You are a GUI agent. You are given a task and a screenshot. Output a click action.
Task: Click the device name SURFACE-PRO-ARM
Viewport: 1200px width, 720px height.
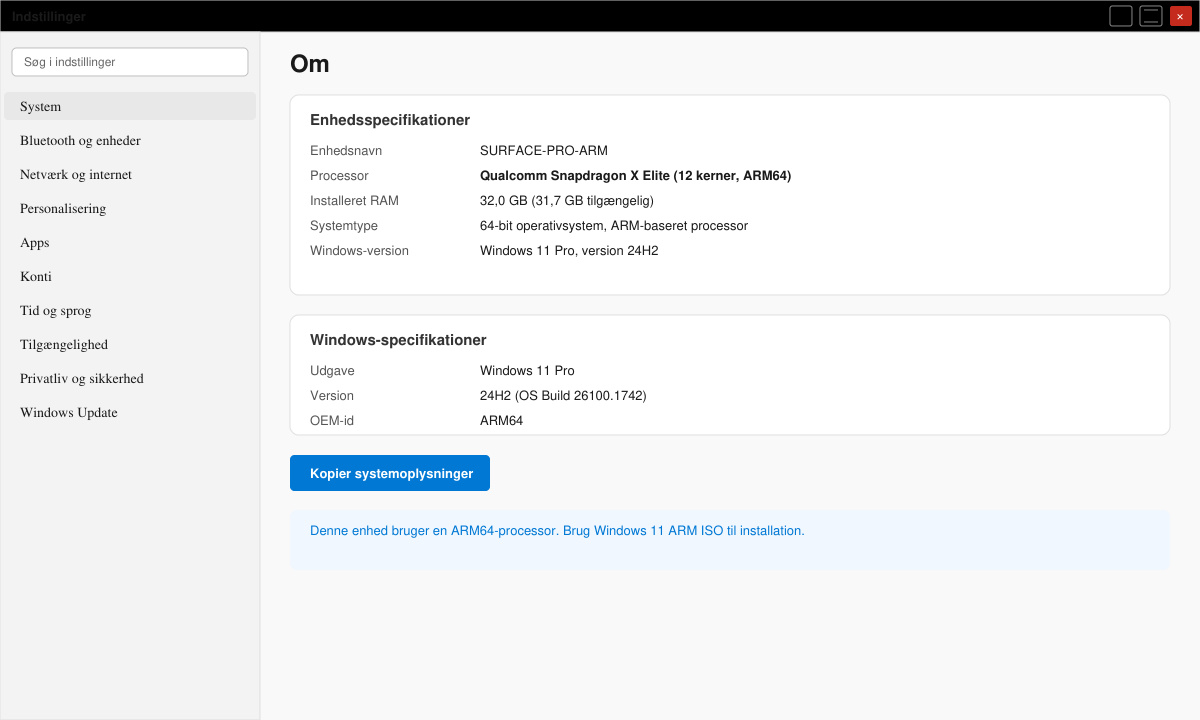pos(544,151)
